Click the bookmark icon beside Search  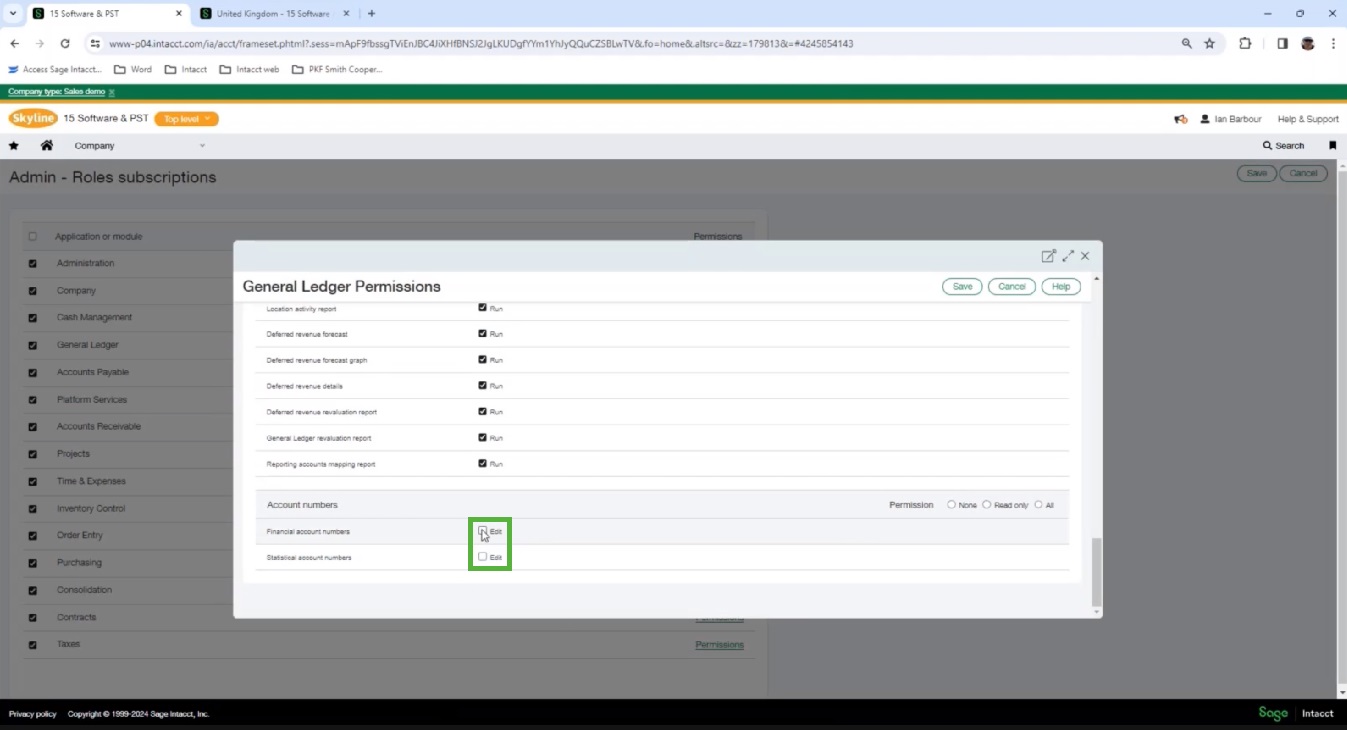point(1333,145)
